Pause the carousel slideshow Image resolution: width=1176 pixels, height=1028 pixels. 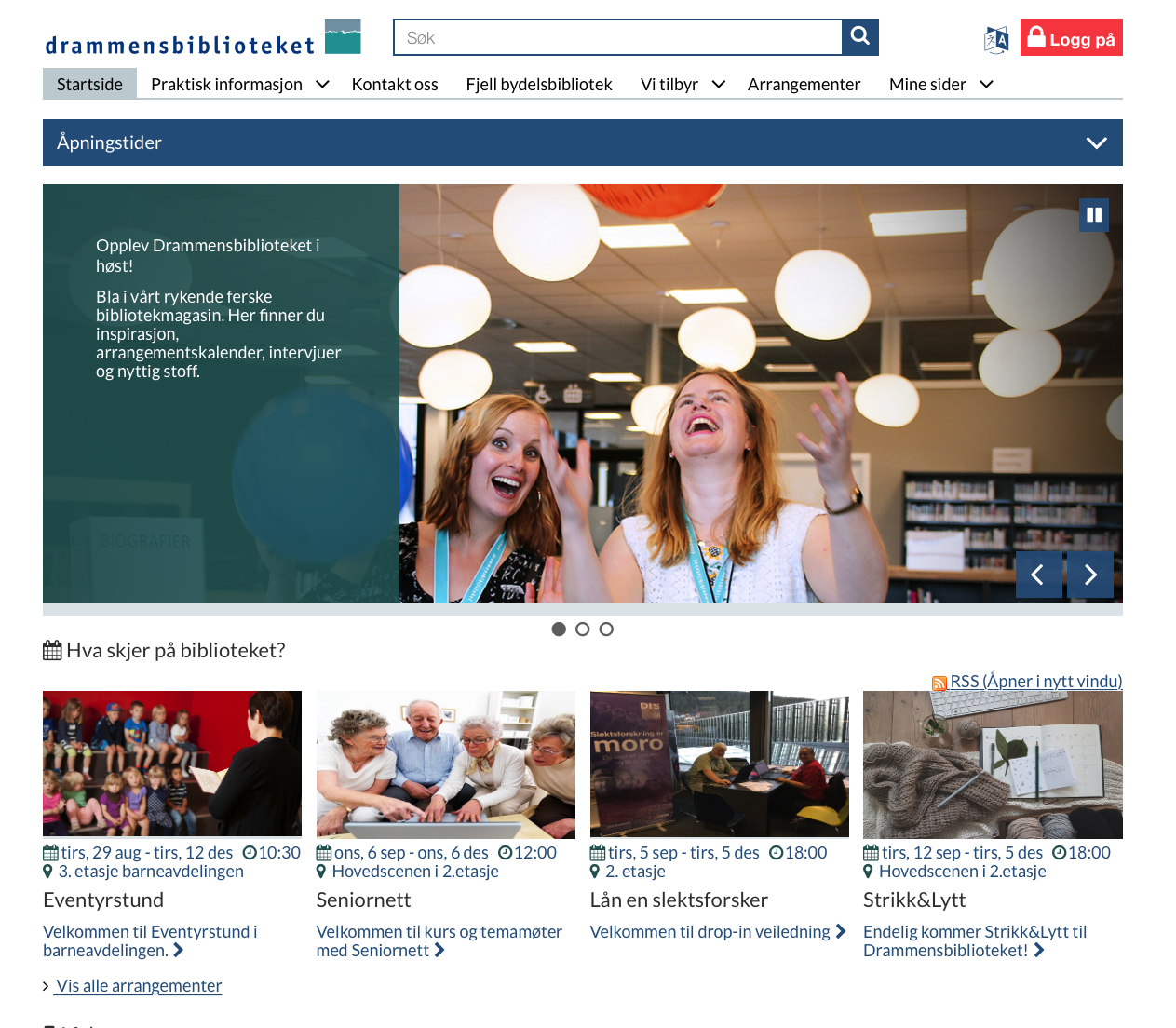coord(1094,215)
